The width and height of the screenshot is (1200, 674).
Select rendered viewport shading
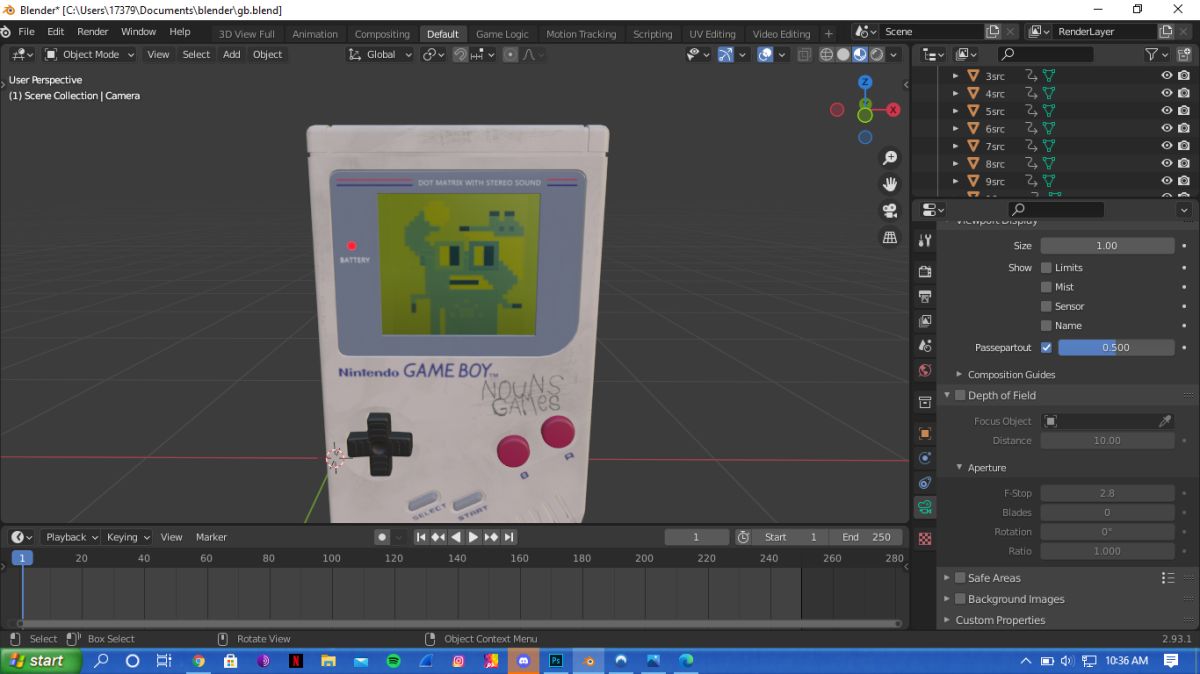click(x=876, y=54)
